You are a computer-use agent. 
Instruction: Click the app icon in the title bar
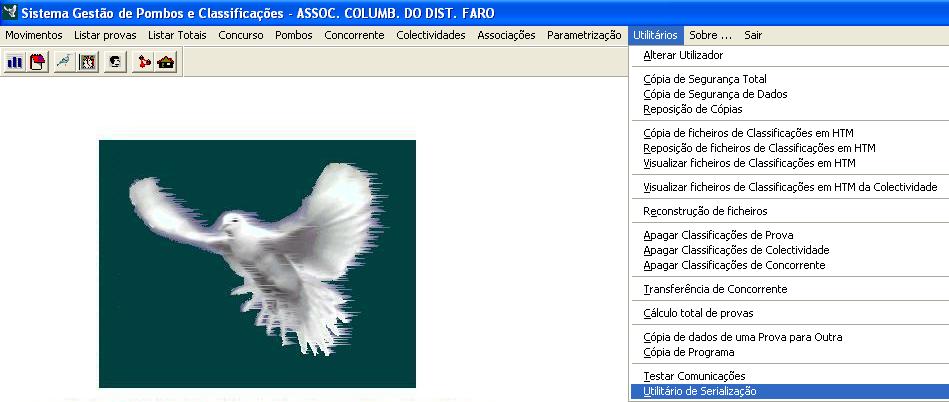click(10, 13)
